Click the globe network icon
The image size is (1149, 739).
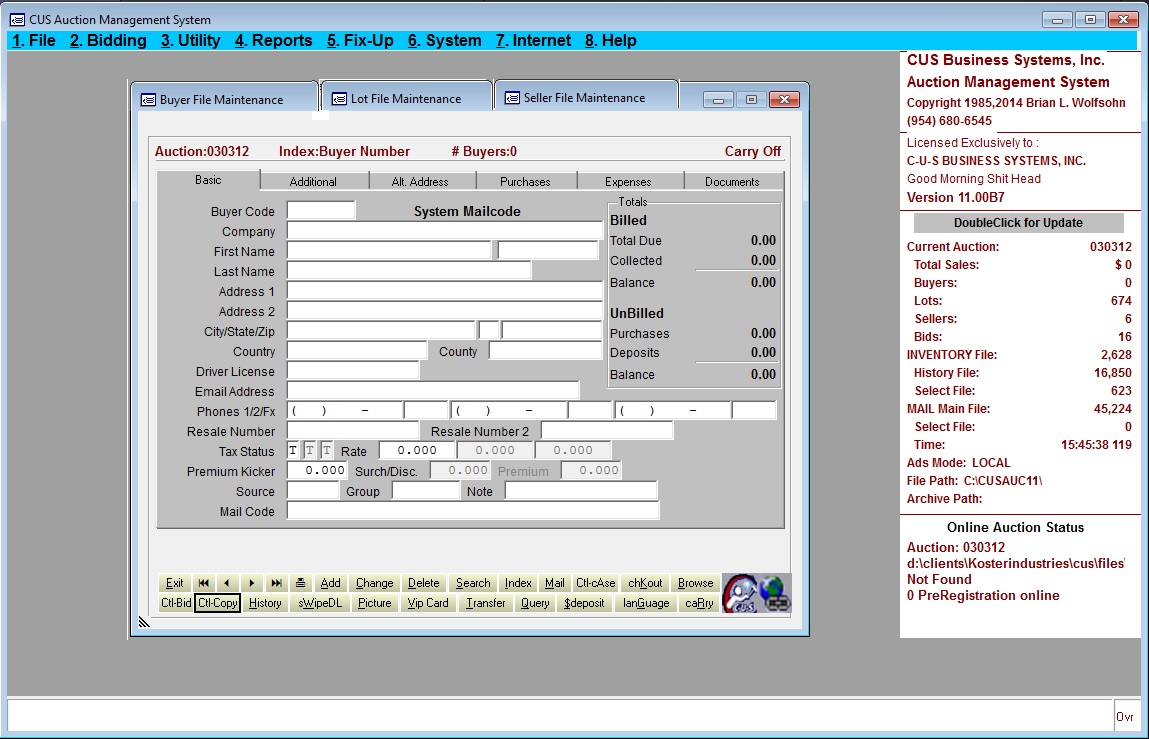pyautogui.click(x=775, y=593)
